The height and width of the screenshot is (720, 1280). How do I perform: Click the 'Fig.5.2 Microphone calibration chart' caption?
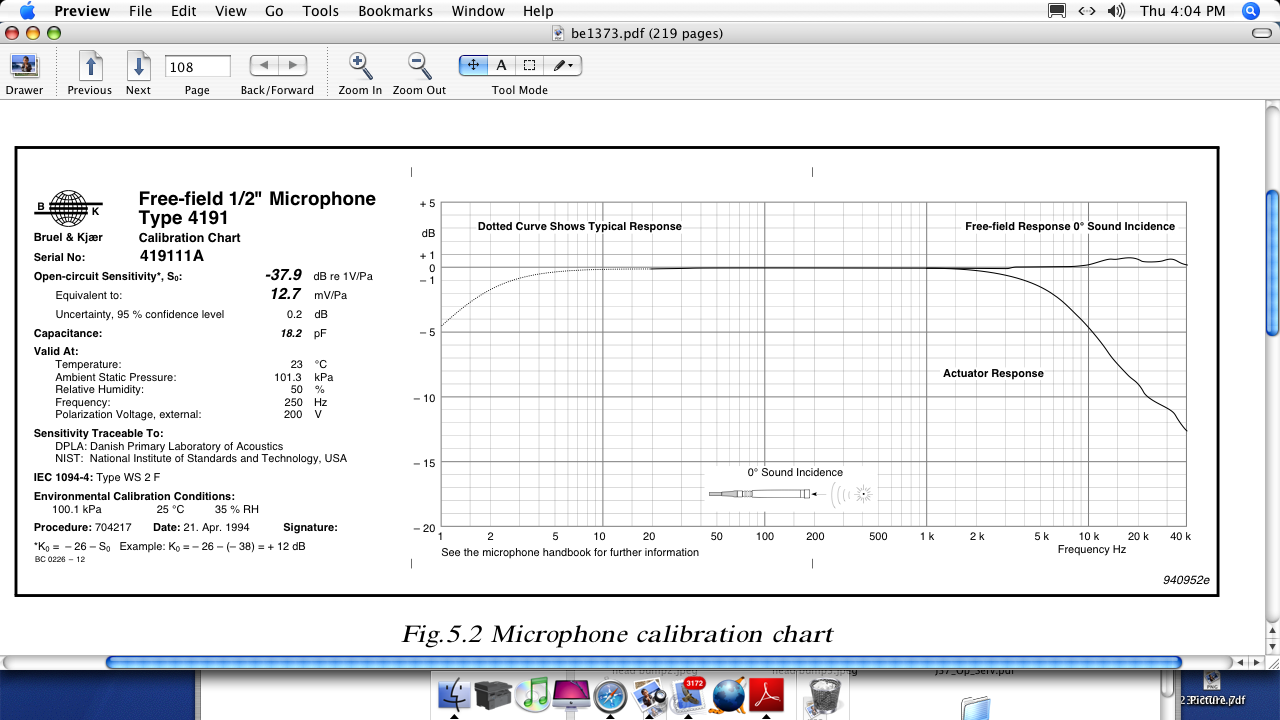[x=617, y=633]
